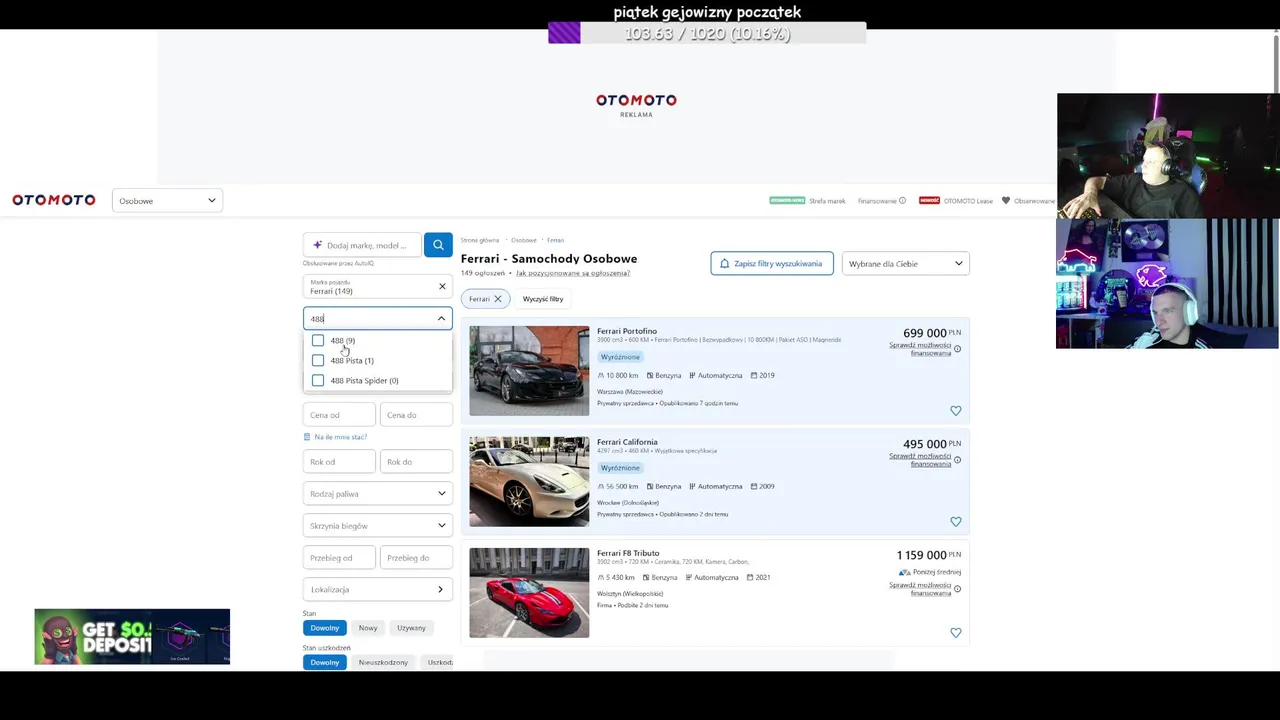Click the OTOMOTO logo in header

54,200
